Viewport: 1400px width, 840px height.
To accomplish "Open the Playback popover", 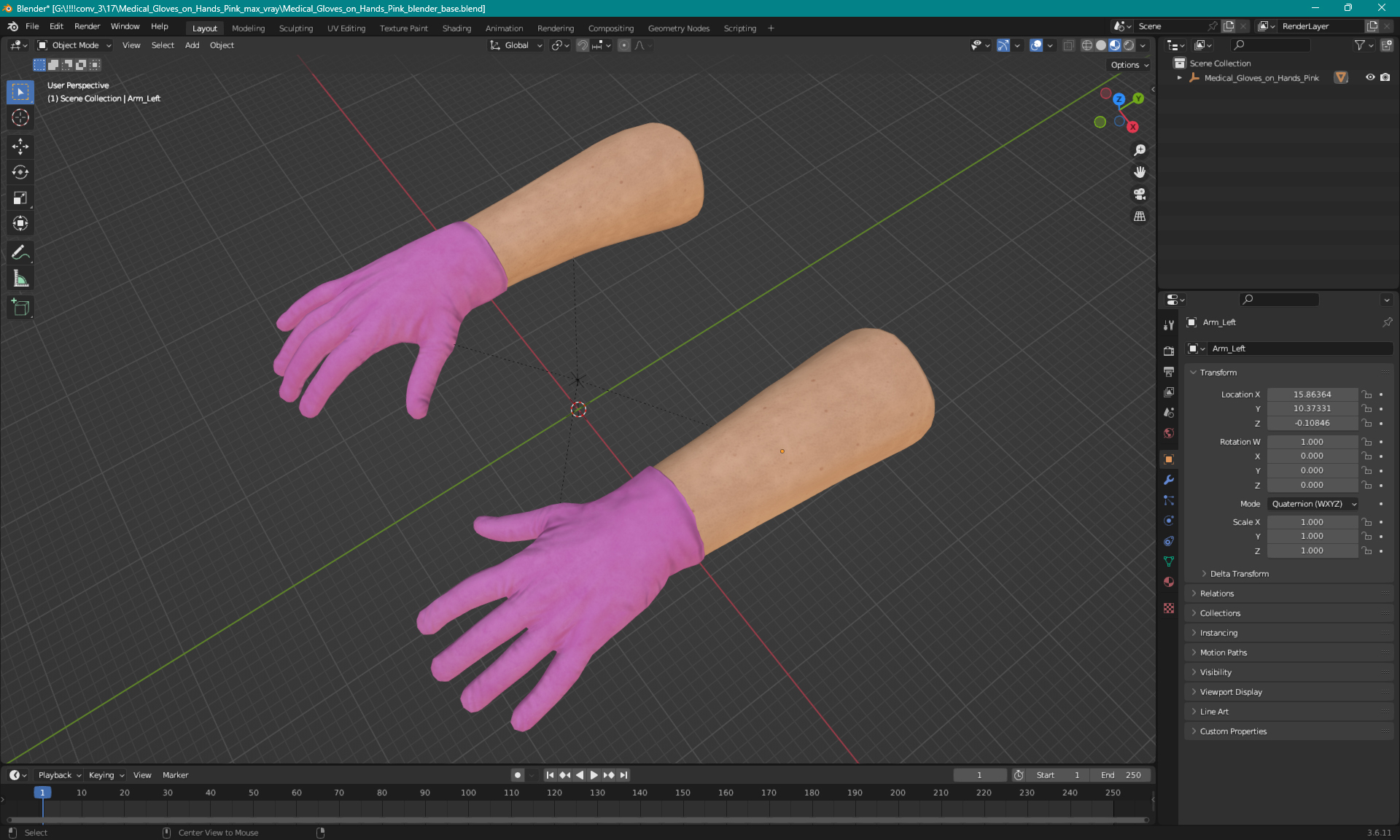I will (x=59, y=775).
